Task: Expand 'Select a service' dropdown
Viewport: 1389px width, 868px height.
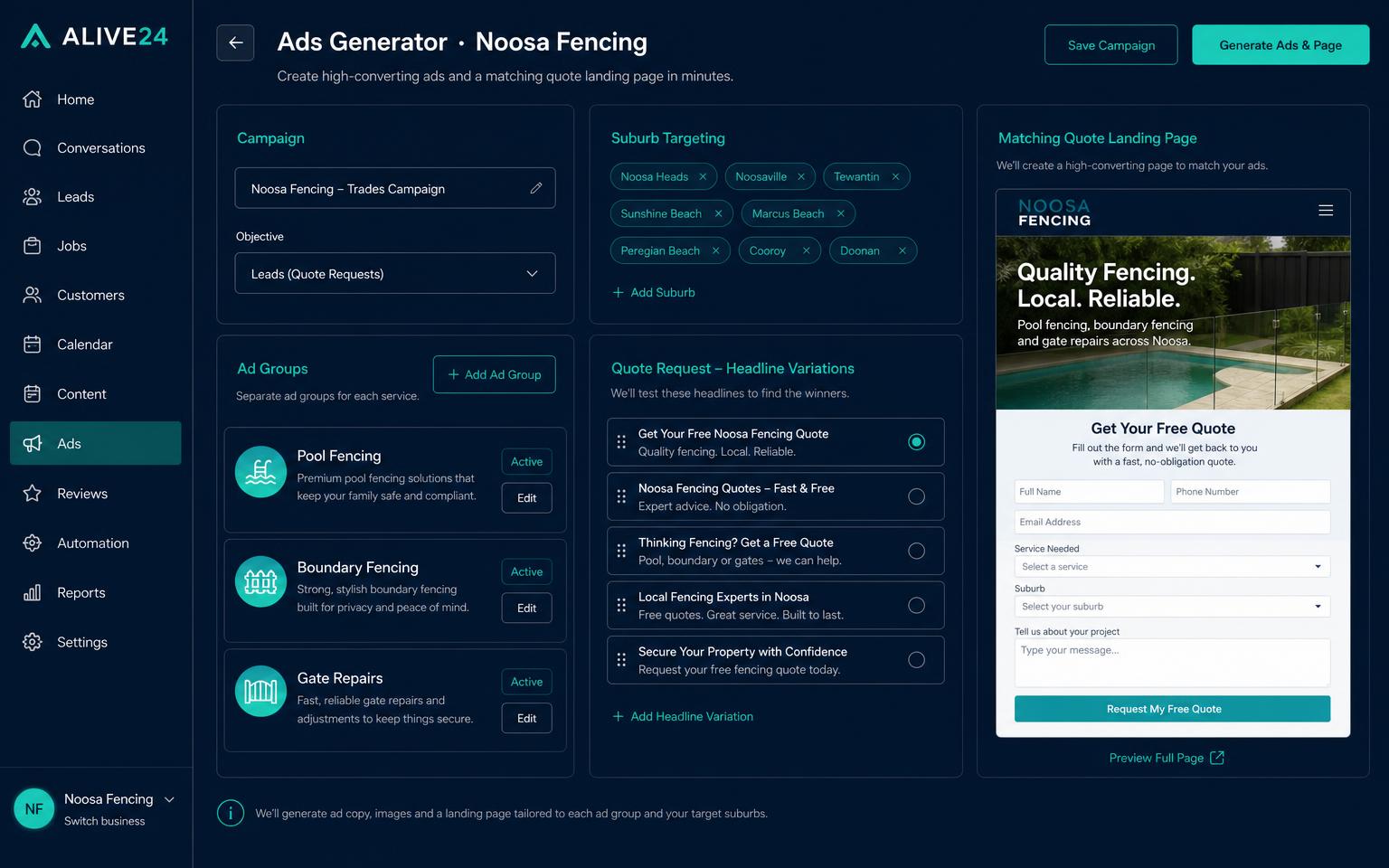Action: [x=1172, y=567]
